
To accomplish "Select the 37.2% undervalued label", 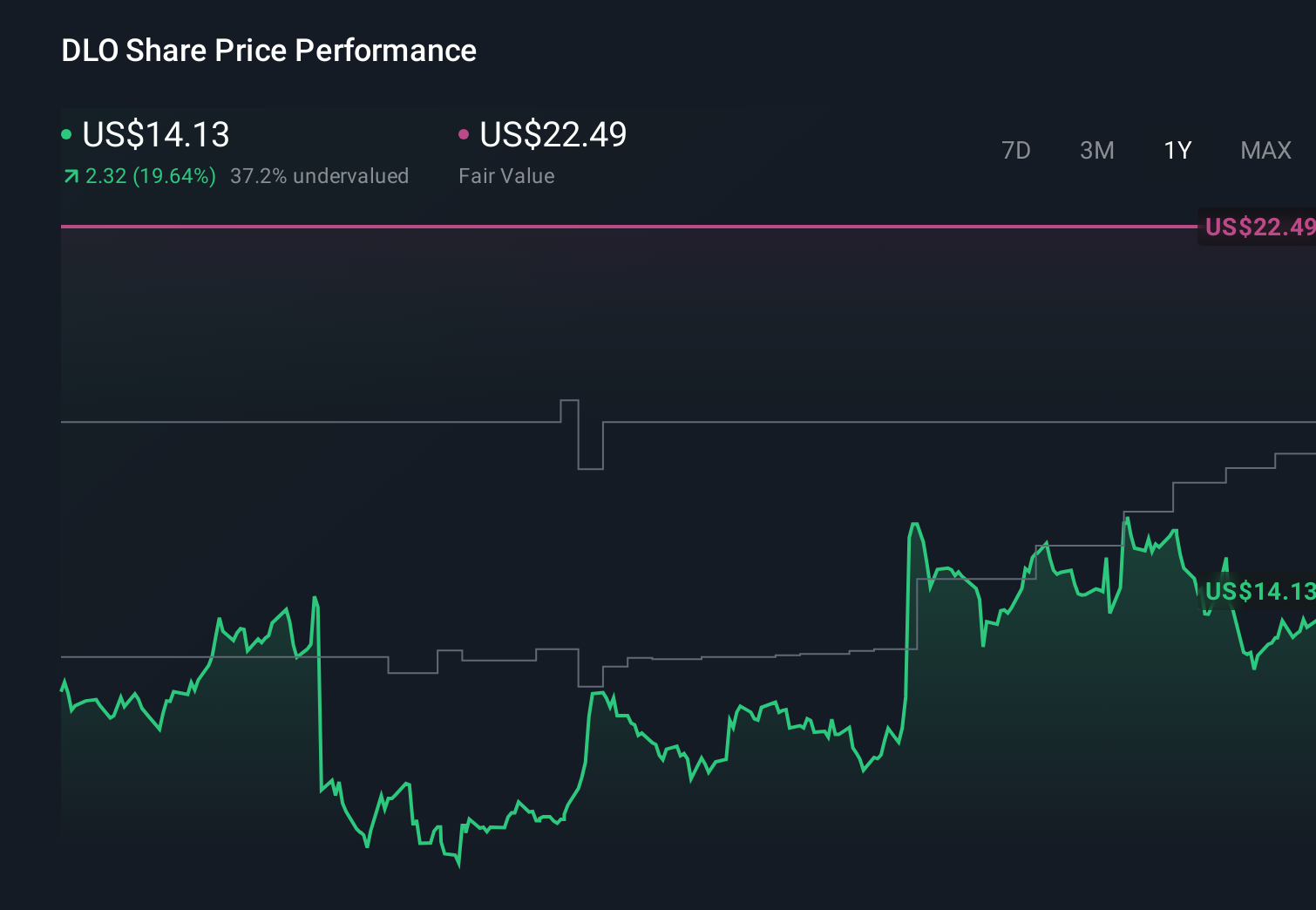I will click(319, 176).
